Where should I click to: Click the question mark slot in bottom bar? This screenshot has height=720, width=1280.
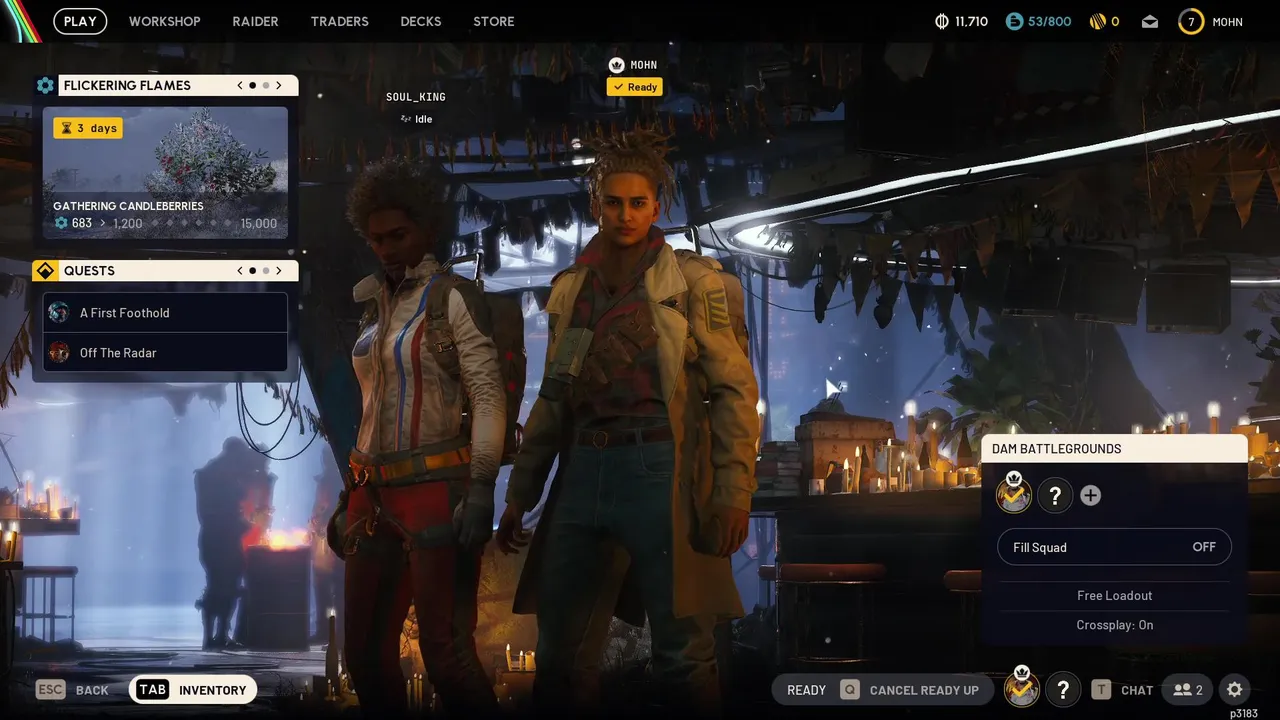[1063, 690]
